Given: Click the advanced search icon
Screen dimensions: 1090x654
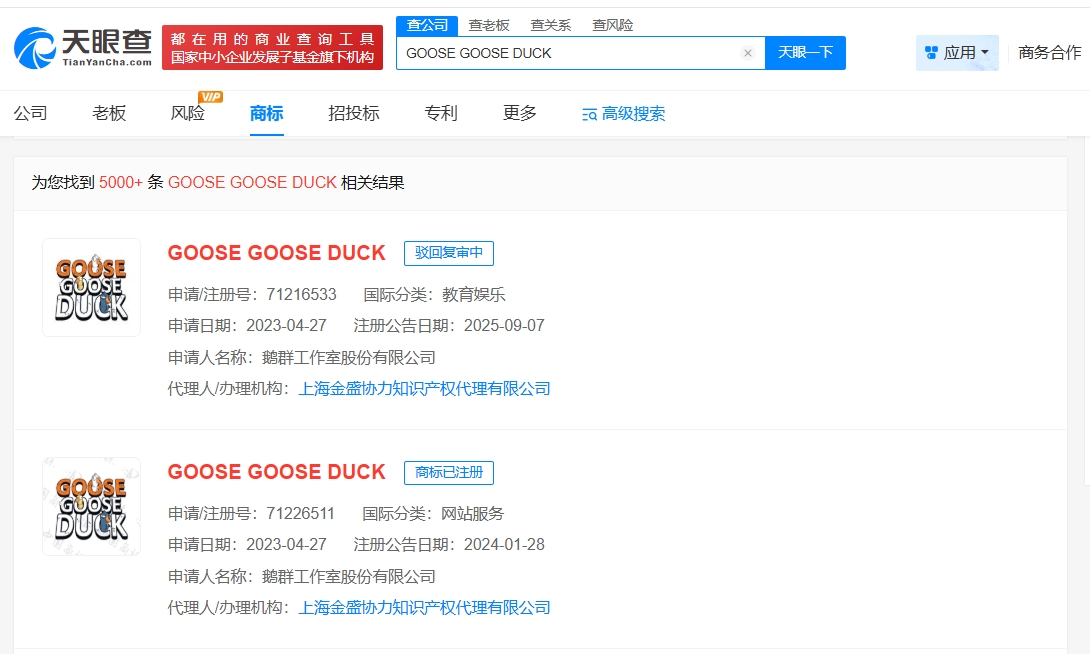Looking at the screenshot, I should pyautogui.click(x=590, y=114).
